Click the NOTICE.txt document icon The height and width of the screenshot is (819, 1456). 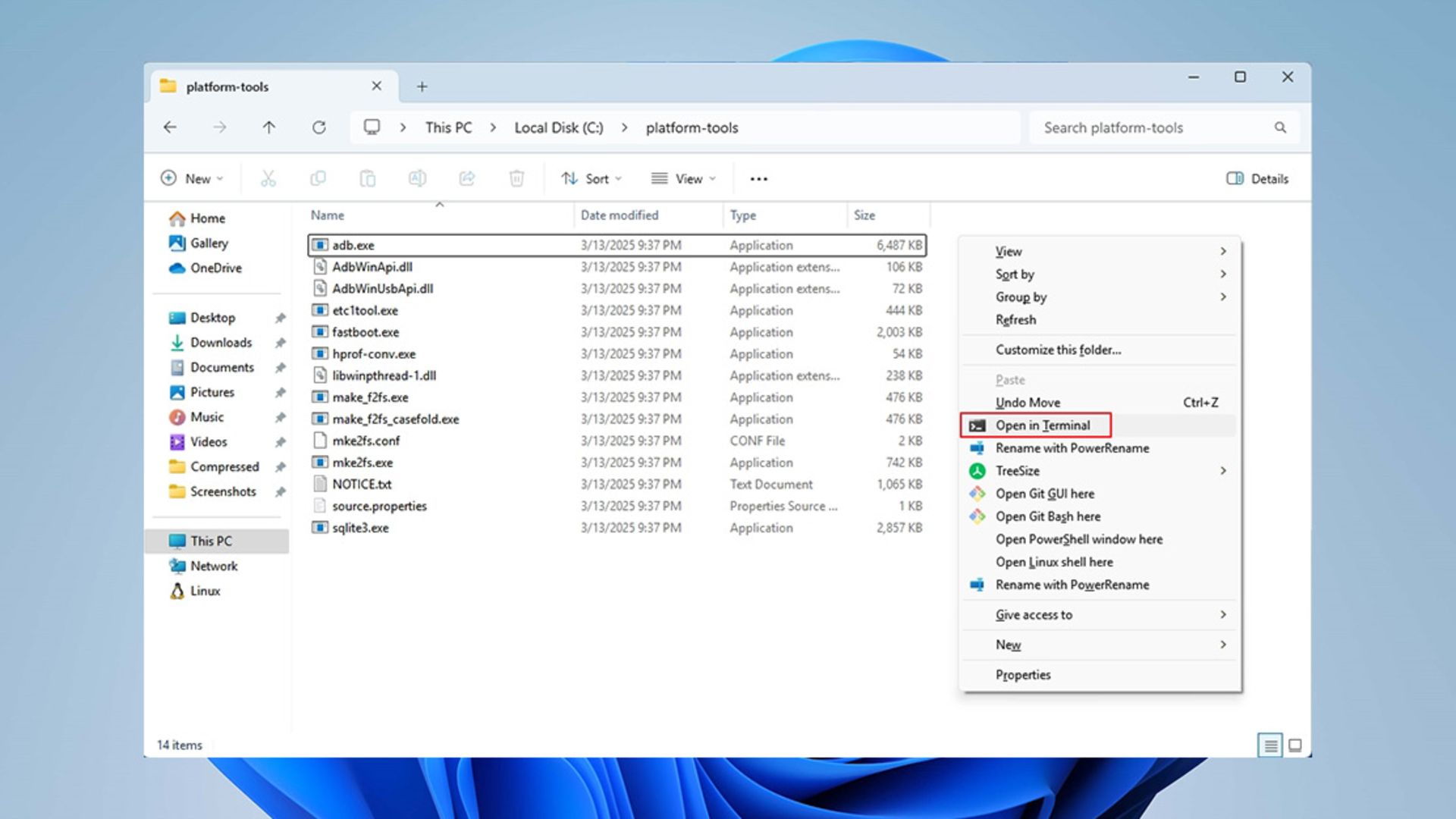pyautogui.click(x=320, y=484)
